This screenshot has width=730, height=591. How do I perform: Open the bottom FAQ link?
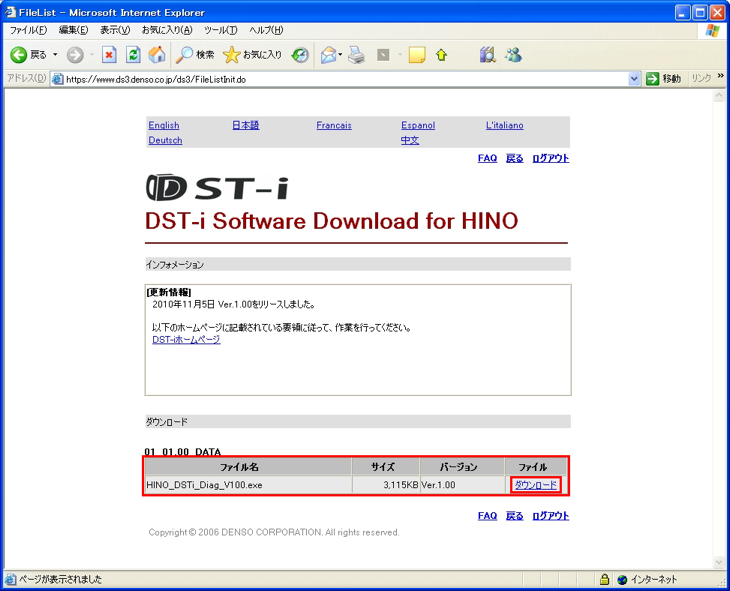[x=487, y=516]
